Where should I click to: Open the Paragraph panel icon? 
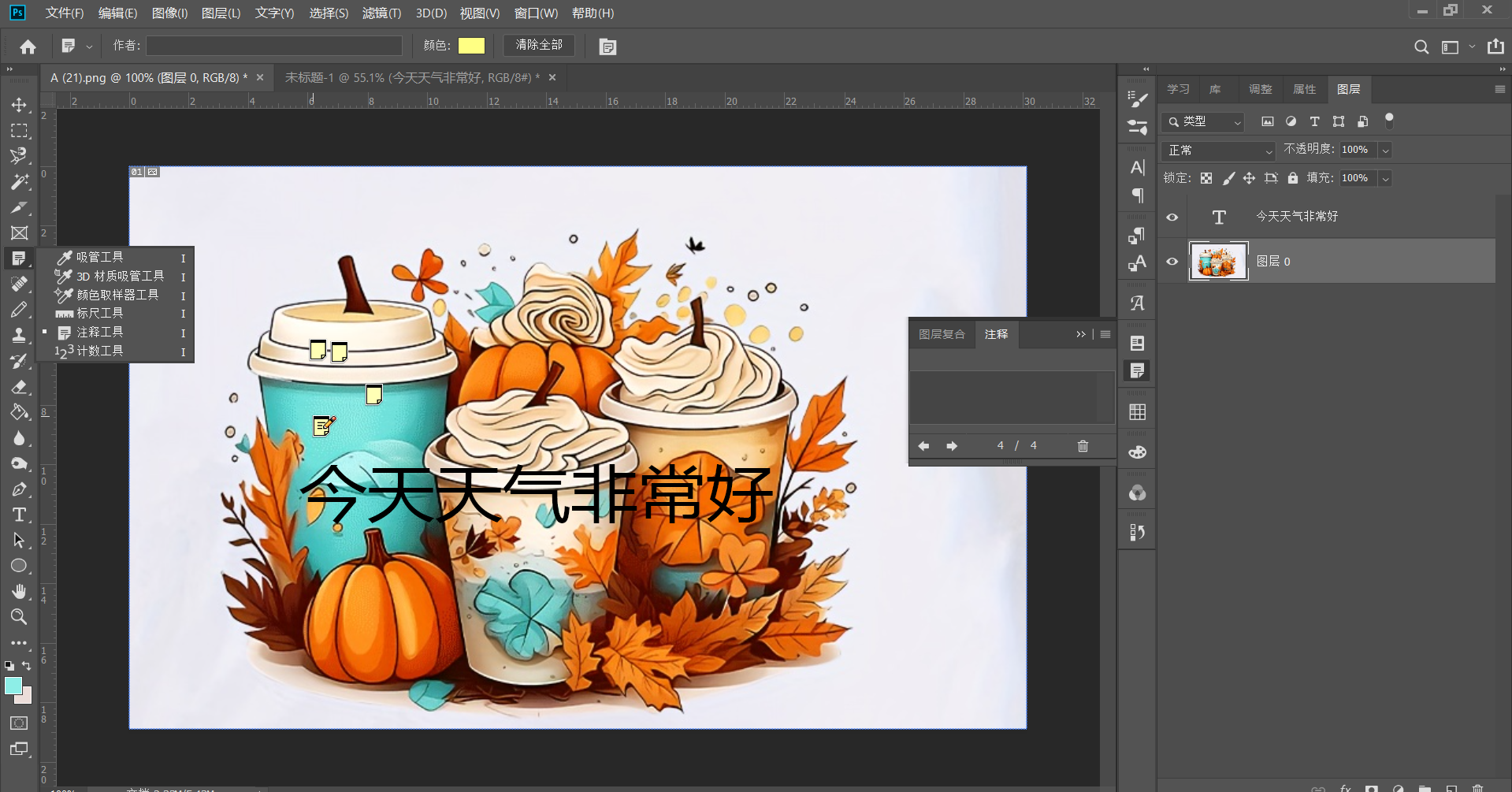click(x=1137, y=196)
